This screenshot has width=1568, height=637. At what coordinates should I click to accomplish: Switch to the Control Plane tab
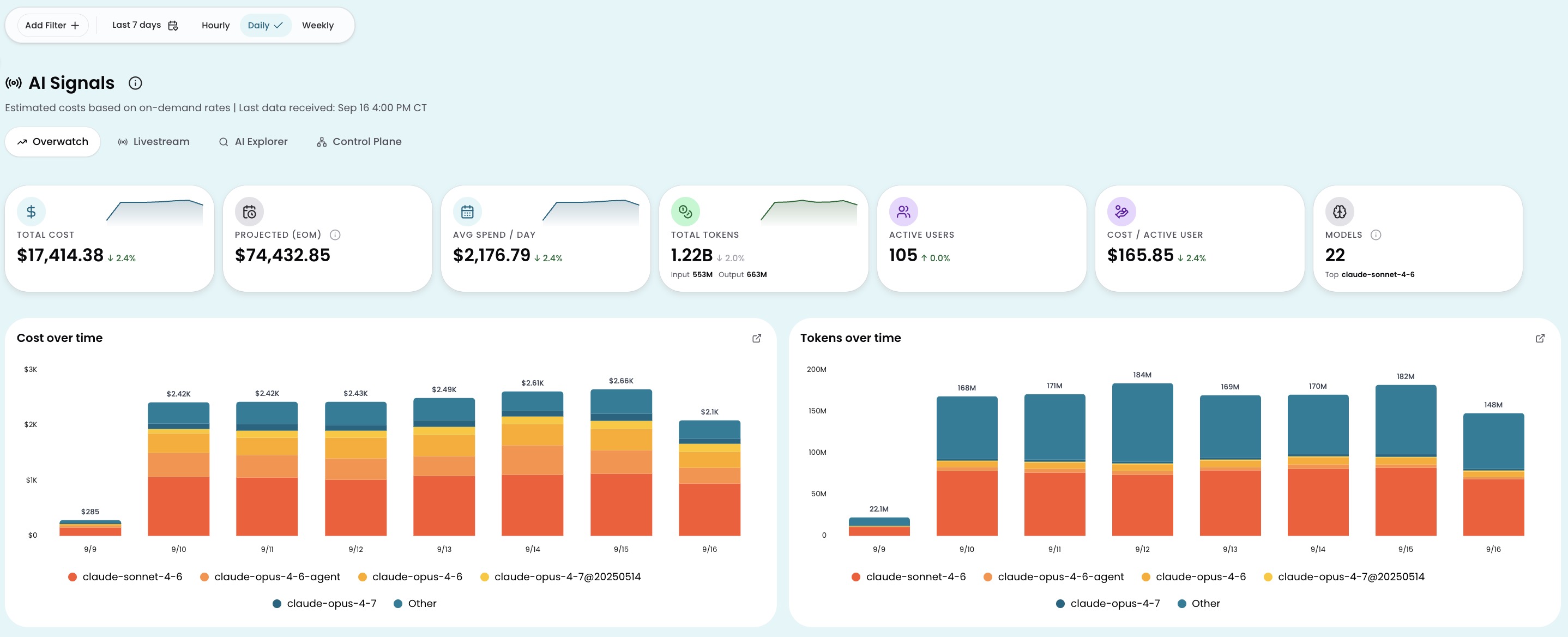359,142
